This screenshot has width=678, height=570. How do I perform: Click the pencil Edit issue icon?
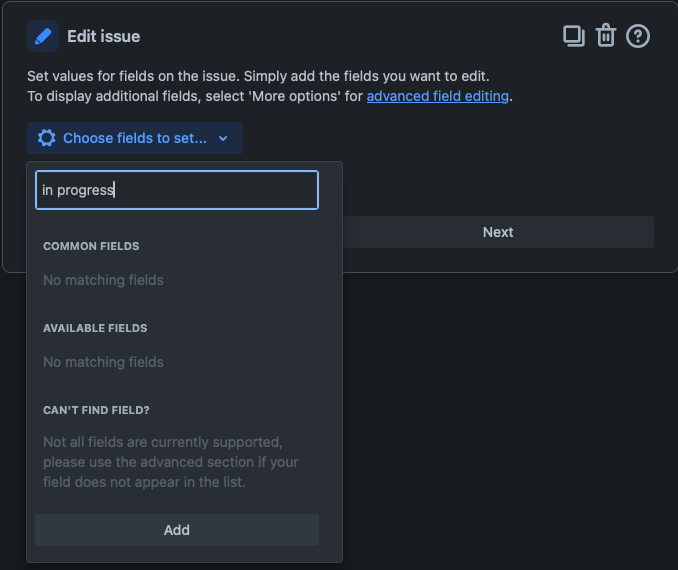[x=43, y=36]
